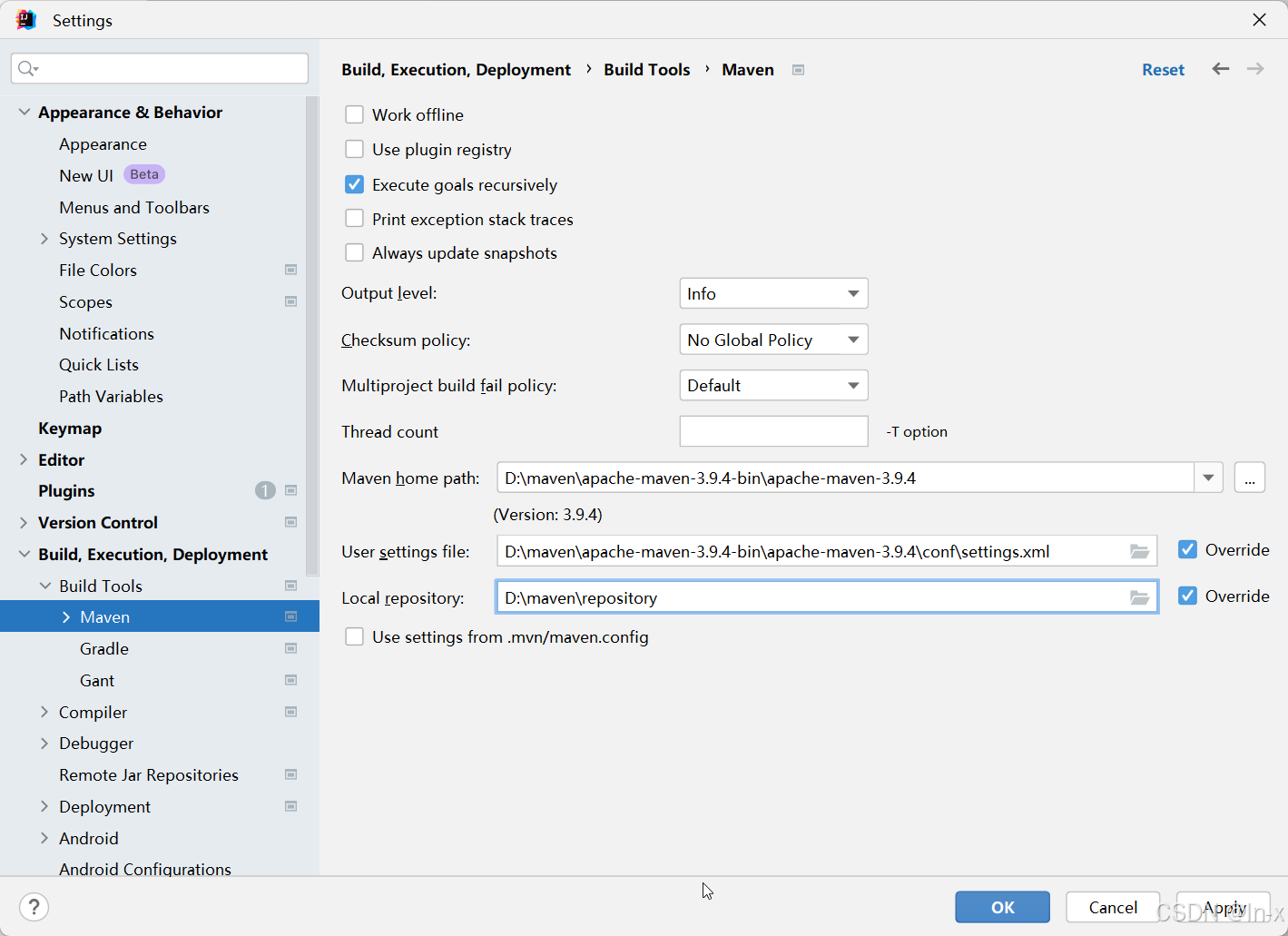
Task: Expand the Android node
Action: (44, 838)
